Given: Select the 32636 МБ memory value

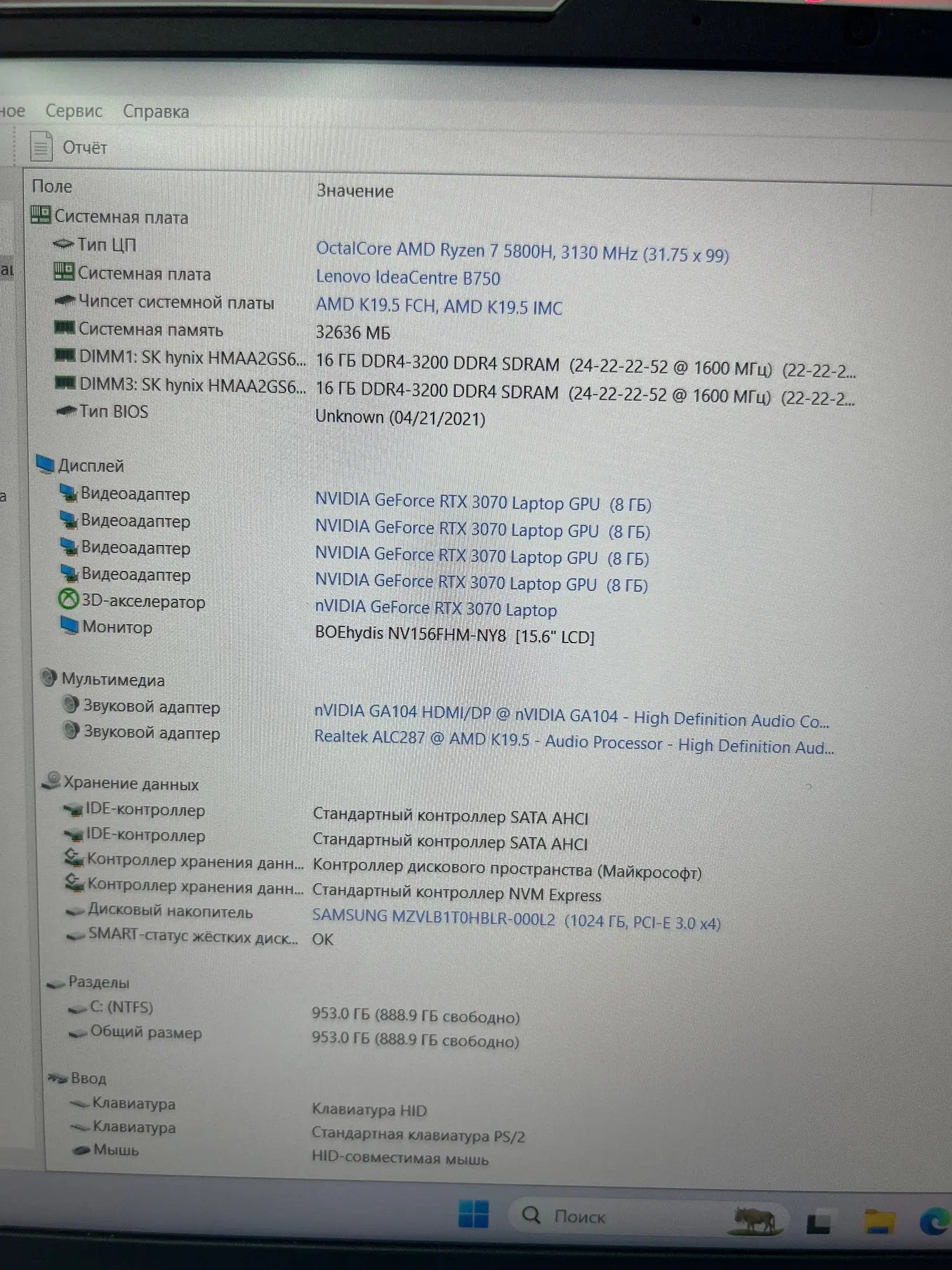Looking at the screenshot, I should pos(353,332).
